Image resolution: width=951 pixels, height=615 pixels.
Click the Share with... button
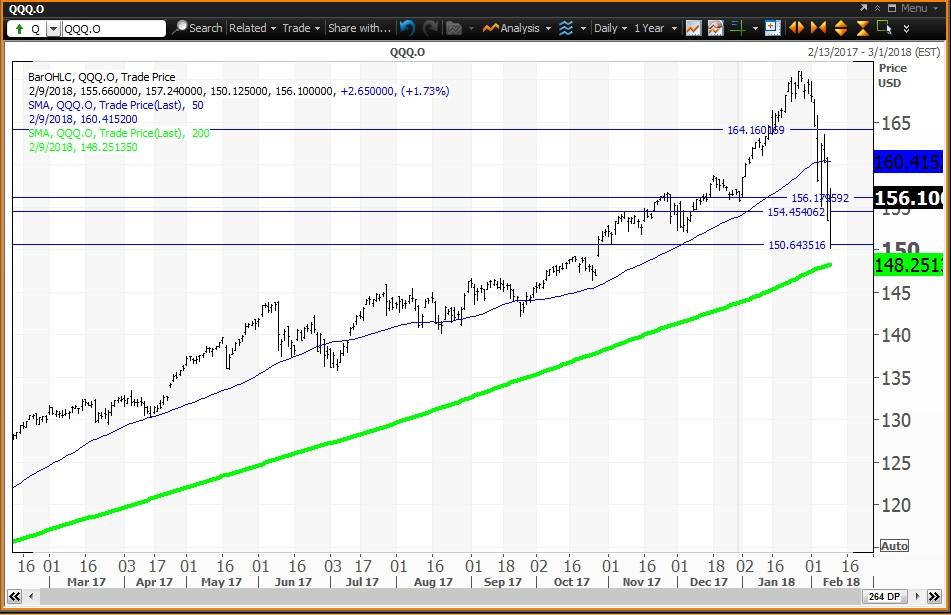pyautogui.click(x=358, y=28)
